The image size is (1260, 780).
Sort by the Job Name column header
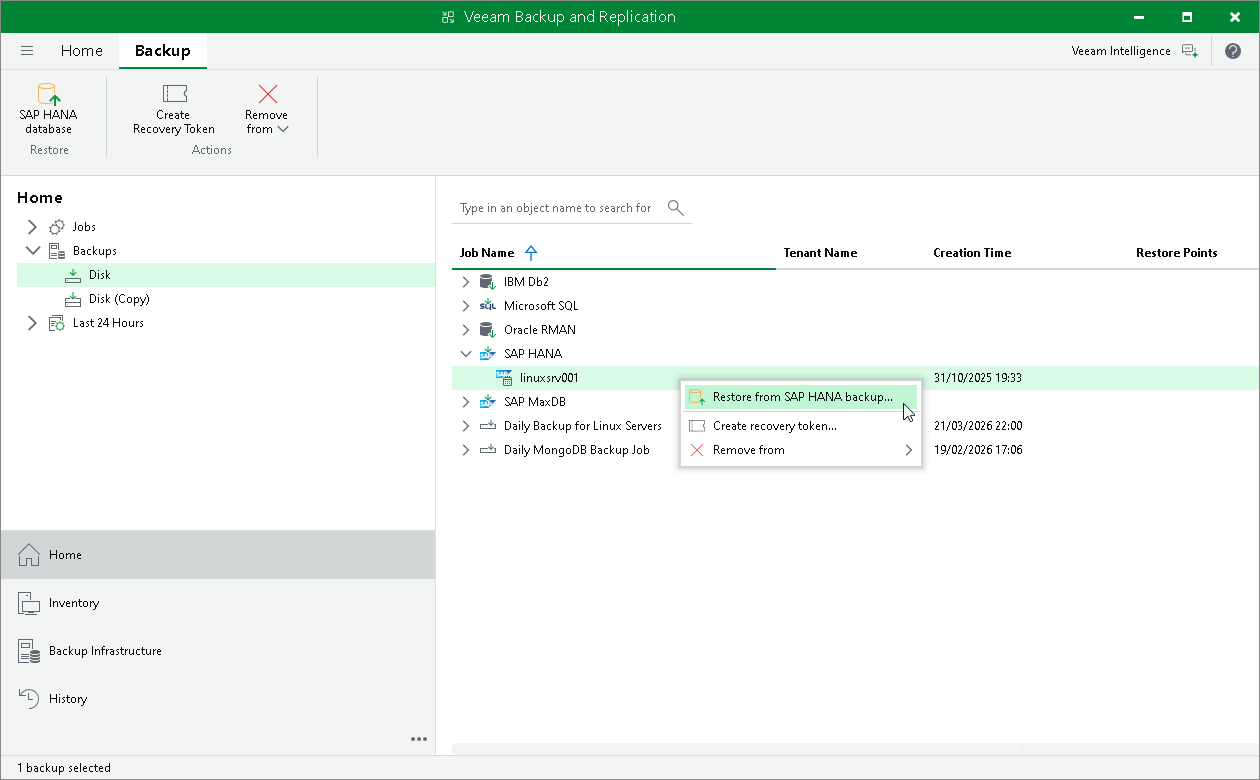[487, 253]
